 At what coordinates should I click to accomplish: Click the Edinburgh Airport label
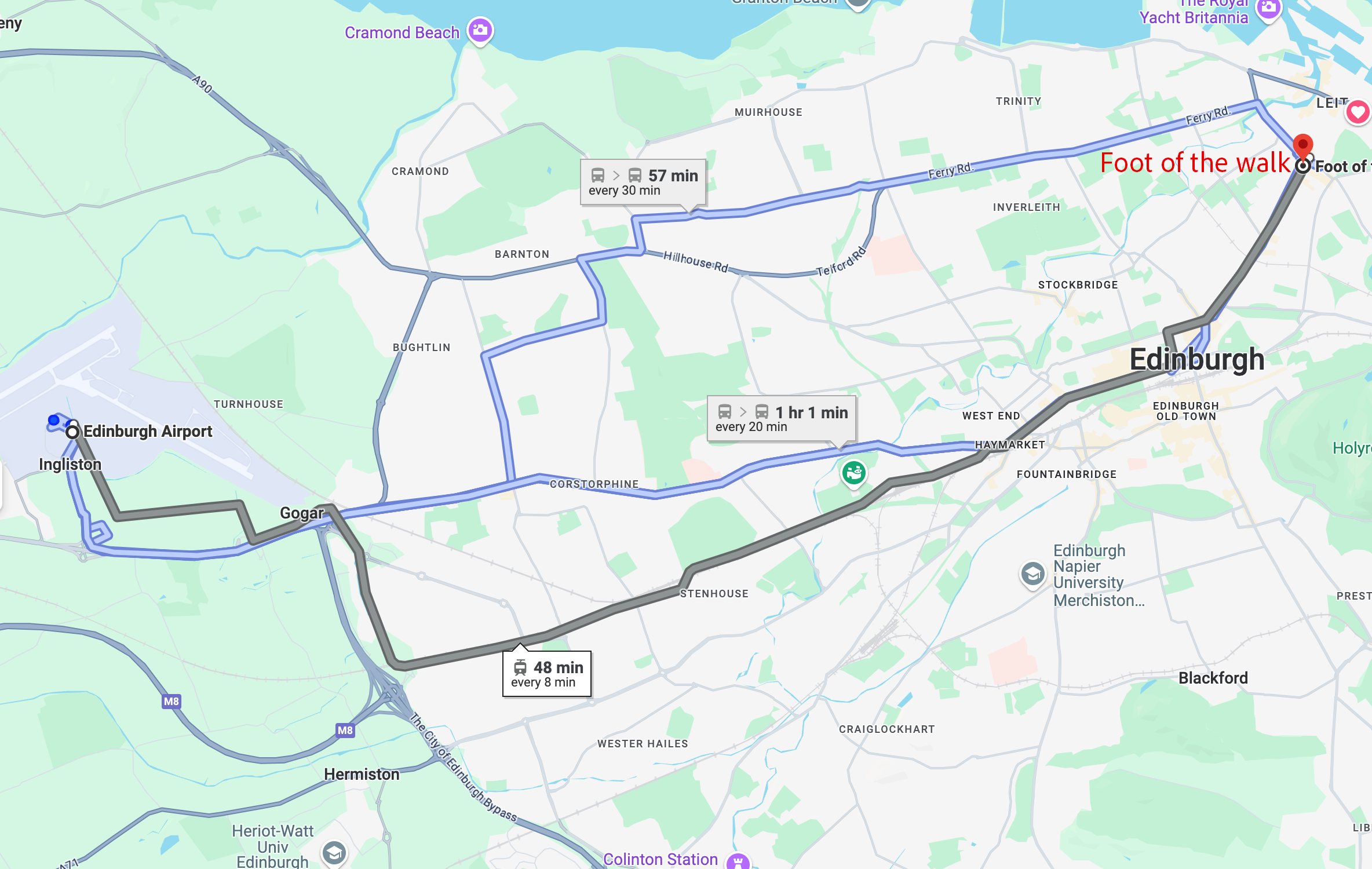pos(148,432)
